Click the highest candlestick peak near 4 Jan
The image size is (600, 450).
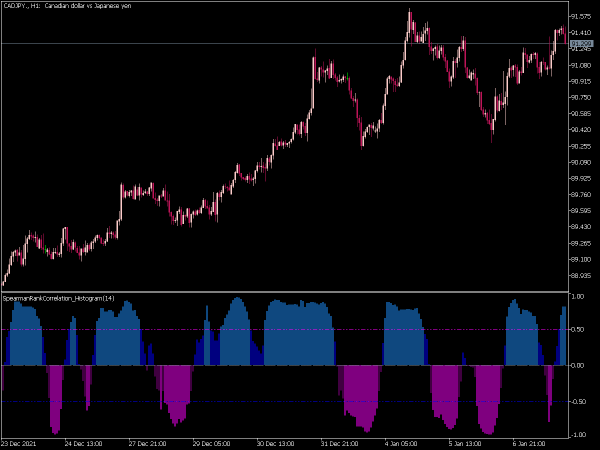[410, 11]
